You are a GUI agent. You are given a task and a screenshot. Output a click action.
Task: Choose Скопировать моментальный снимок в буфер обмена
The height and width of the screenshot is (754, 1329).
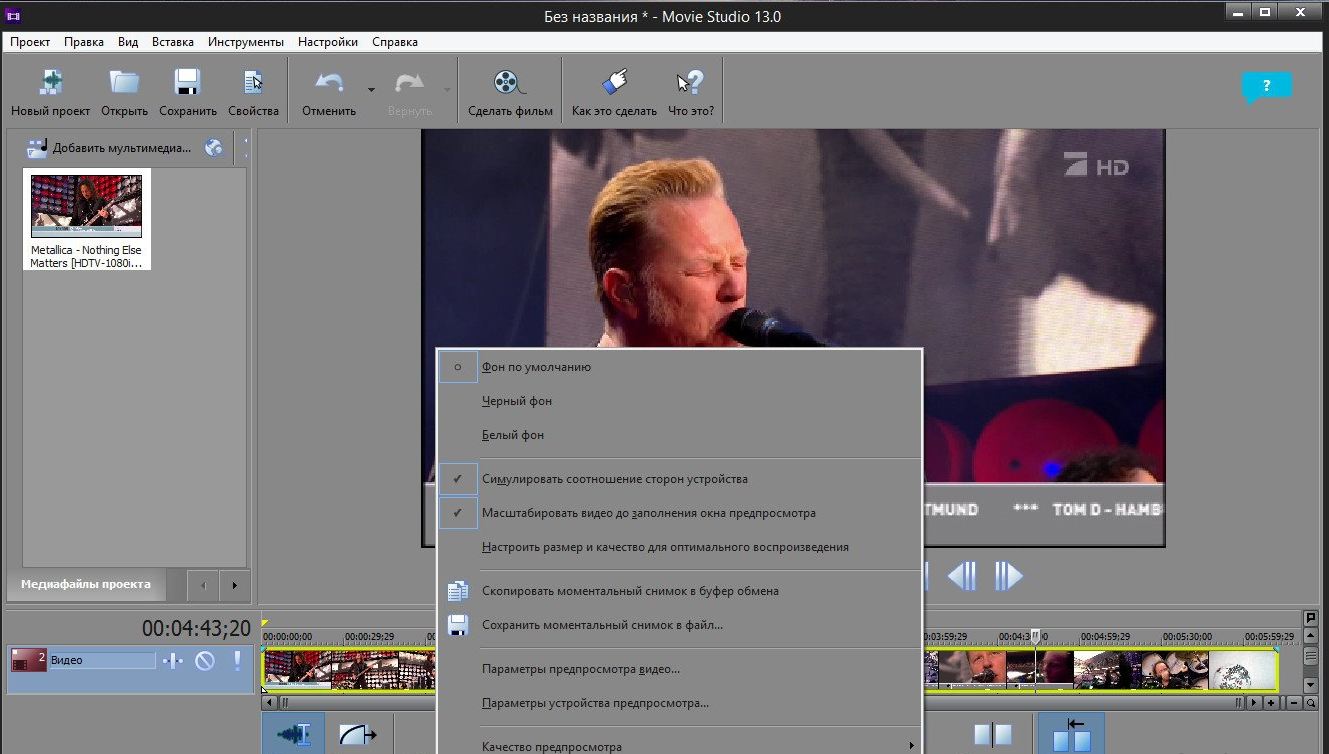click(679, 591)
